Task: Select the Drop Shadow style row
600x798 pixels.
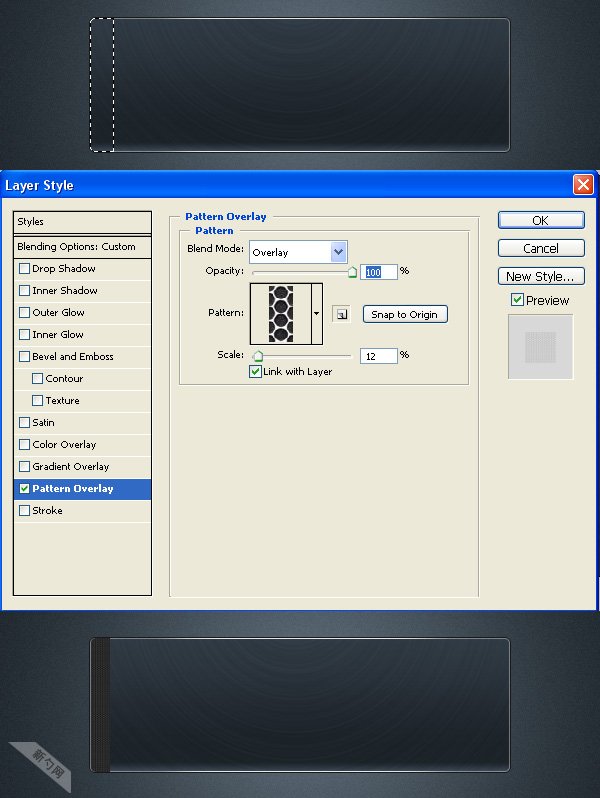Action: pos(82,269)
